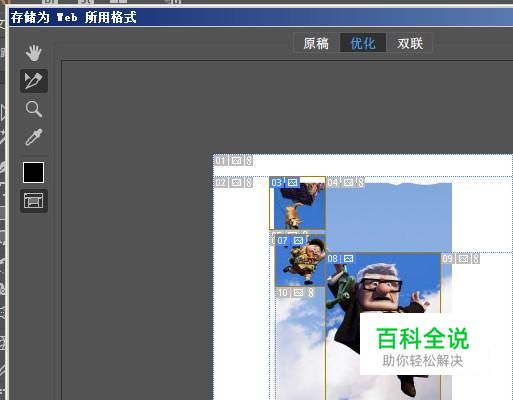Click the slice 09 number badge
Screen dimensions: 513x400
(448, 259)
